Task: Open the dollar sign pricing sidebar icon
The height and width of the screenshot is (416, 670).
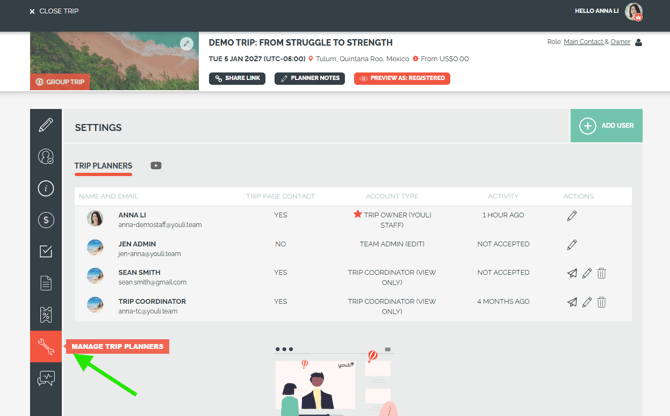Action: 46,220
